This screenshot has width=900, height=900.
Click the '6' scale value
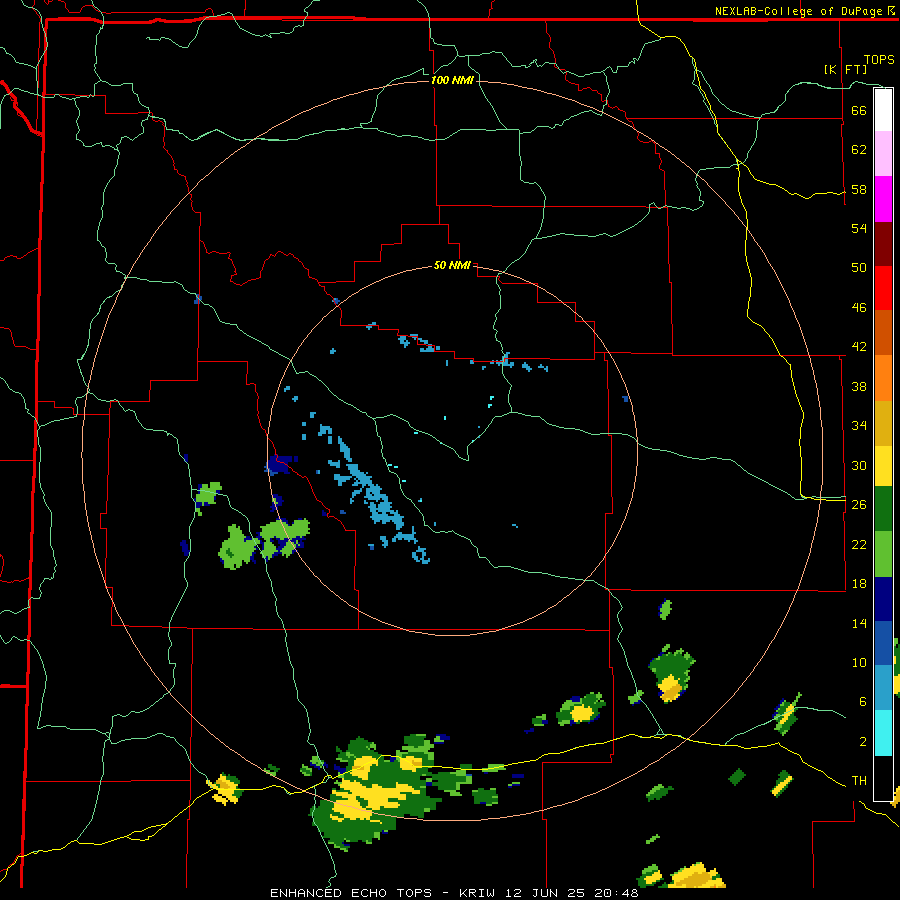863,702
